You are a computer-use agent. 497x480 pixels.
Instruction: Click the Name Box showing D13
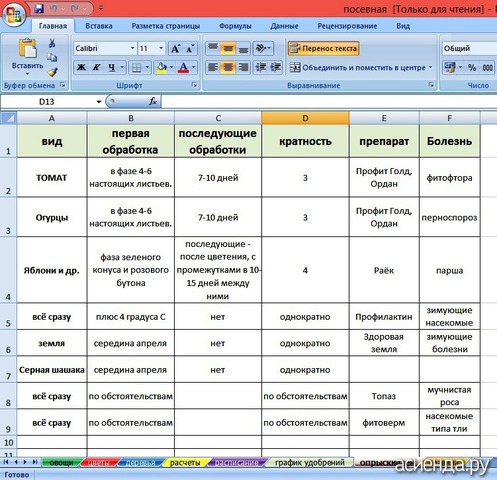tap(47, 102)
